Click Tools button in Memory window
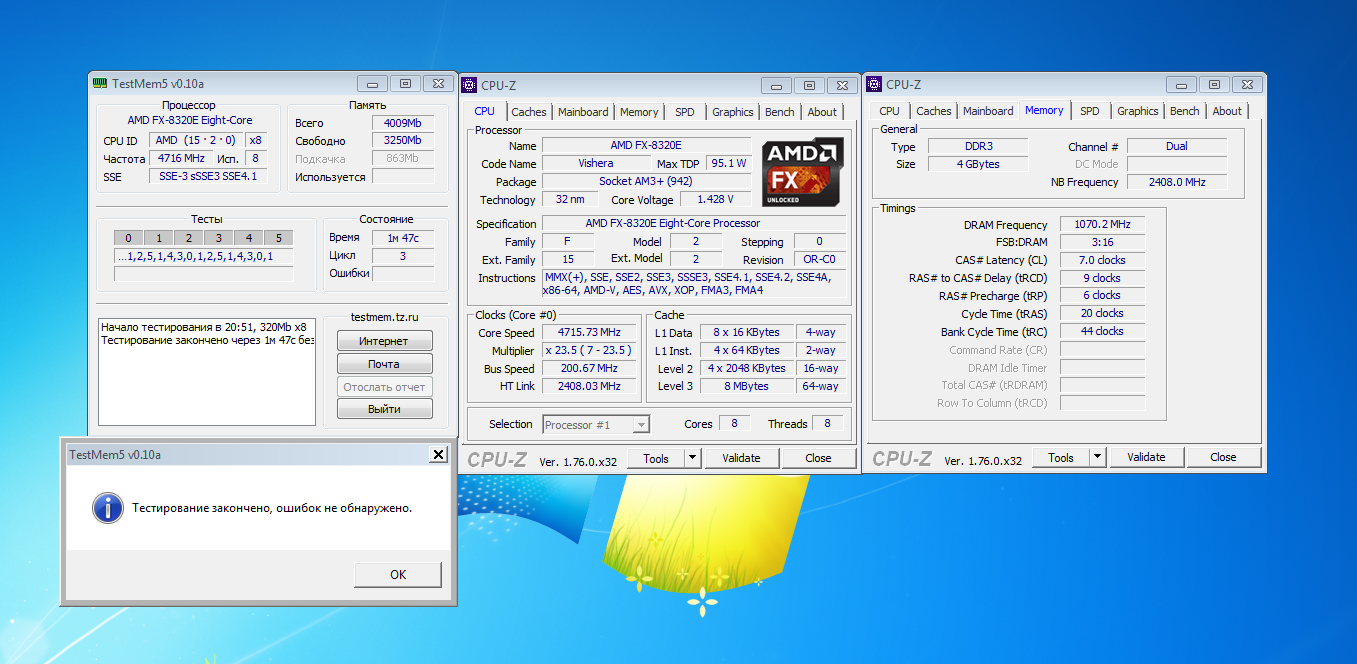 tap(1061, 457)
